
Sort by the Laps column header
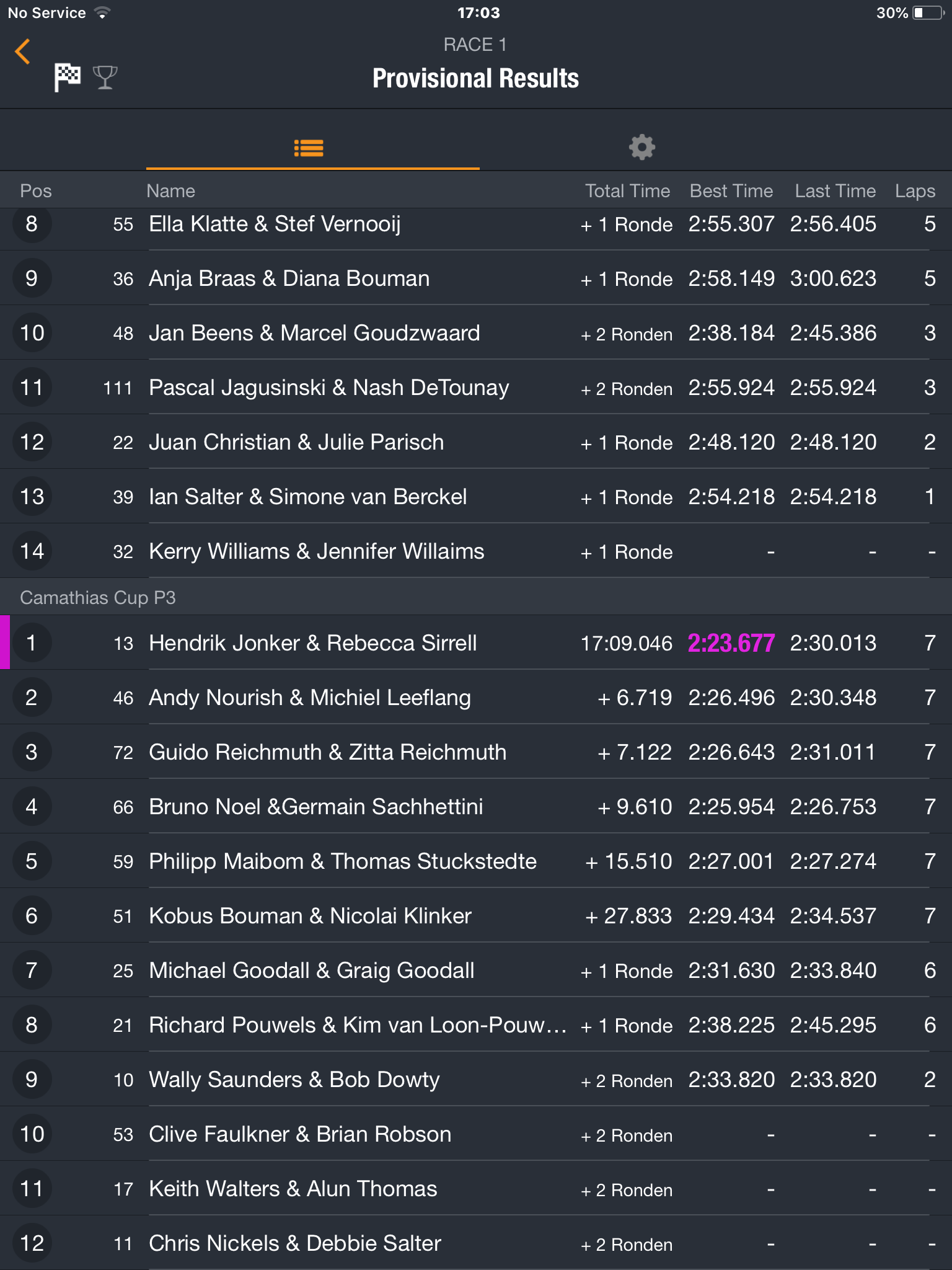915,191
